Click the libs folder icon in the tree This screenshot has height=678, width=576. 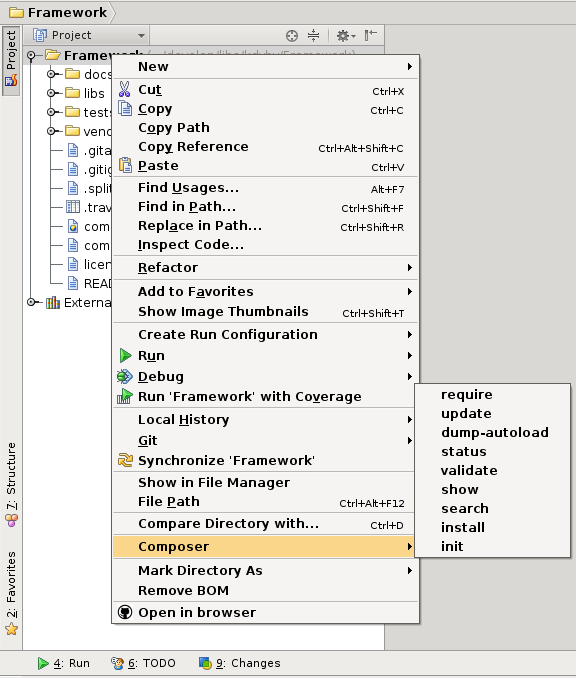tap(72, 93)
